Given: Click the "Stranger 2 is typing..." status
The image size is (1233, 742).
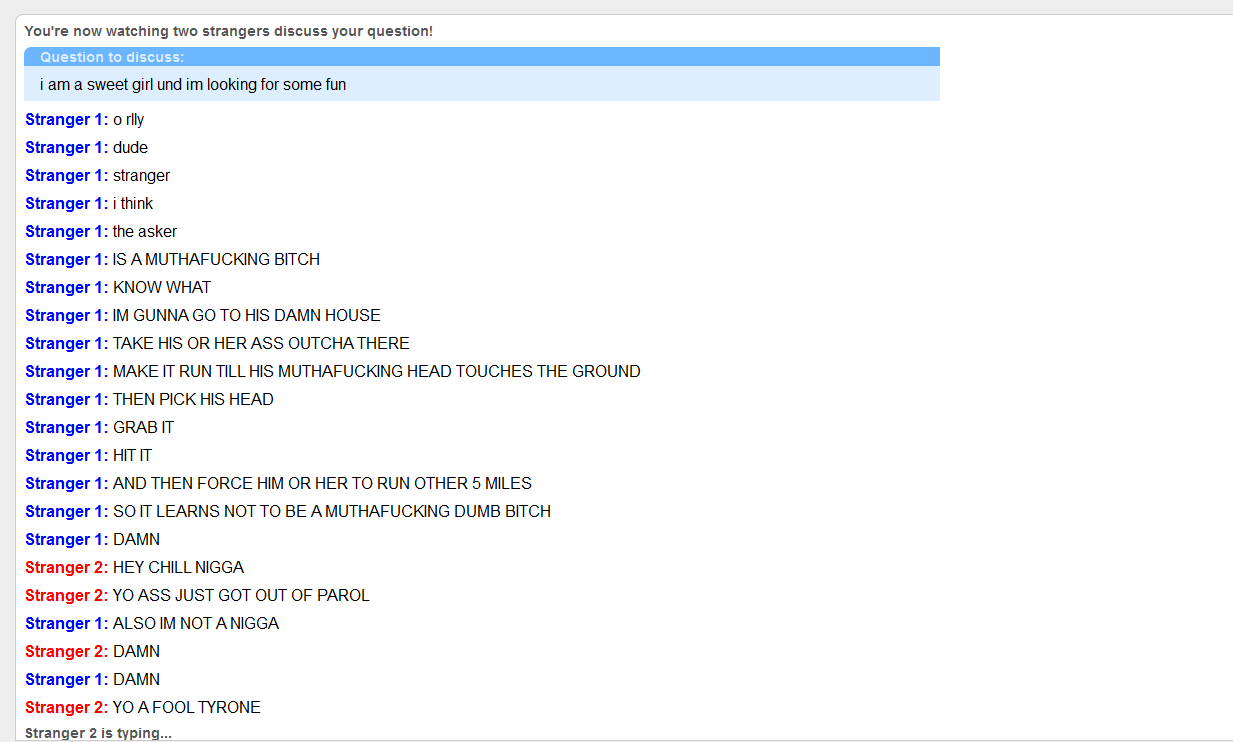Looking at the screenshot, I should [98, 733].
